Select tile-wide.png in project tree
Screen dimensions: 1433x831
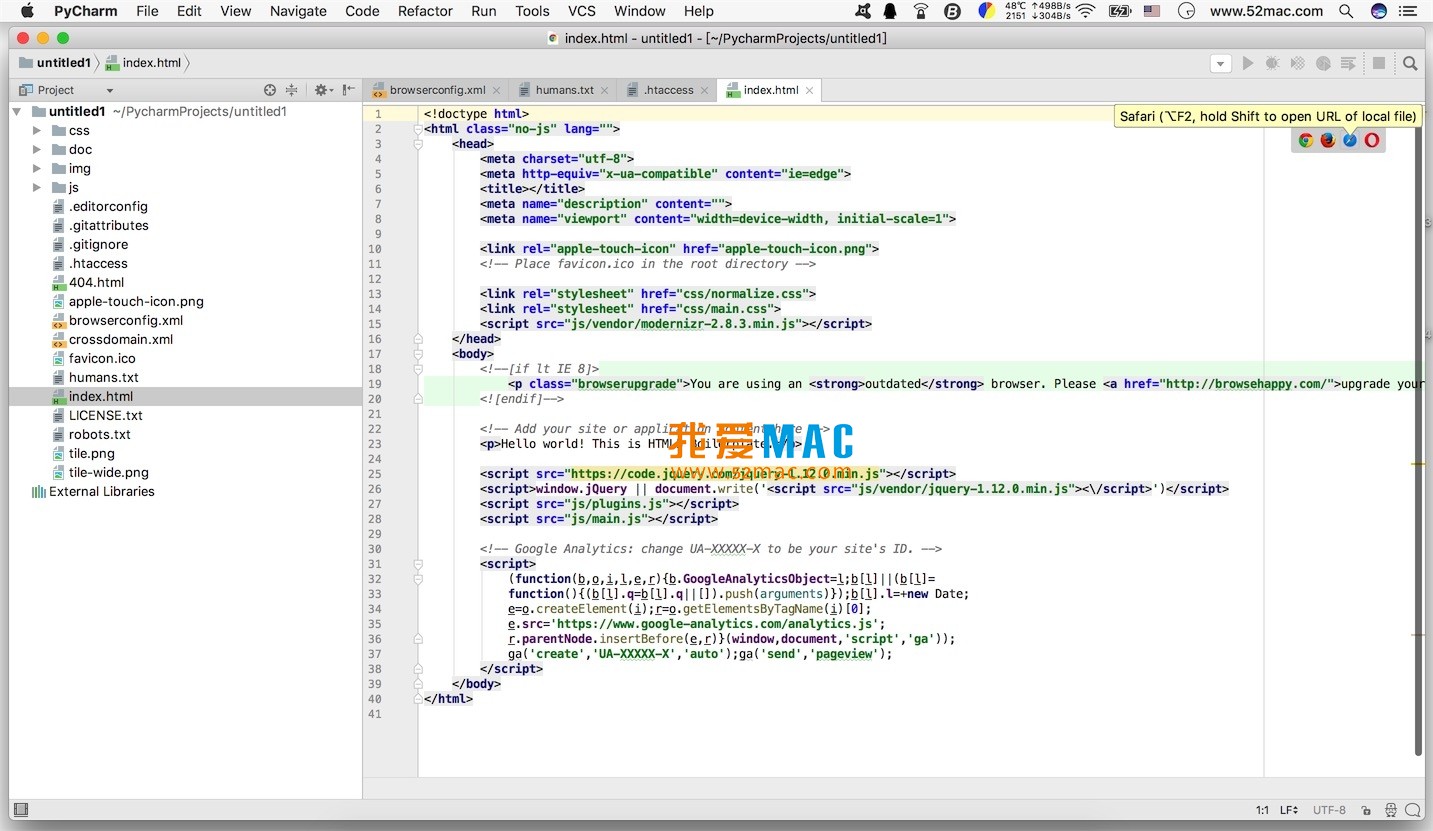click(108, 473)
